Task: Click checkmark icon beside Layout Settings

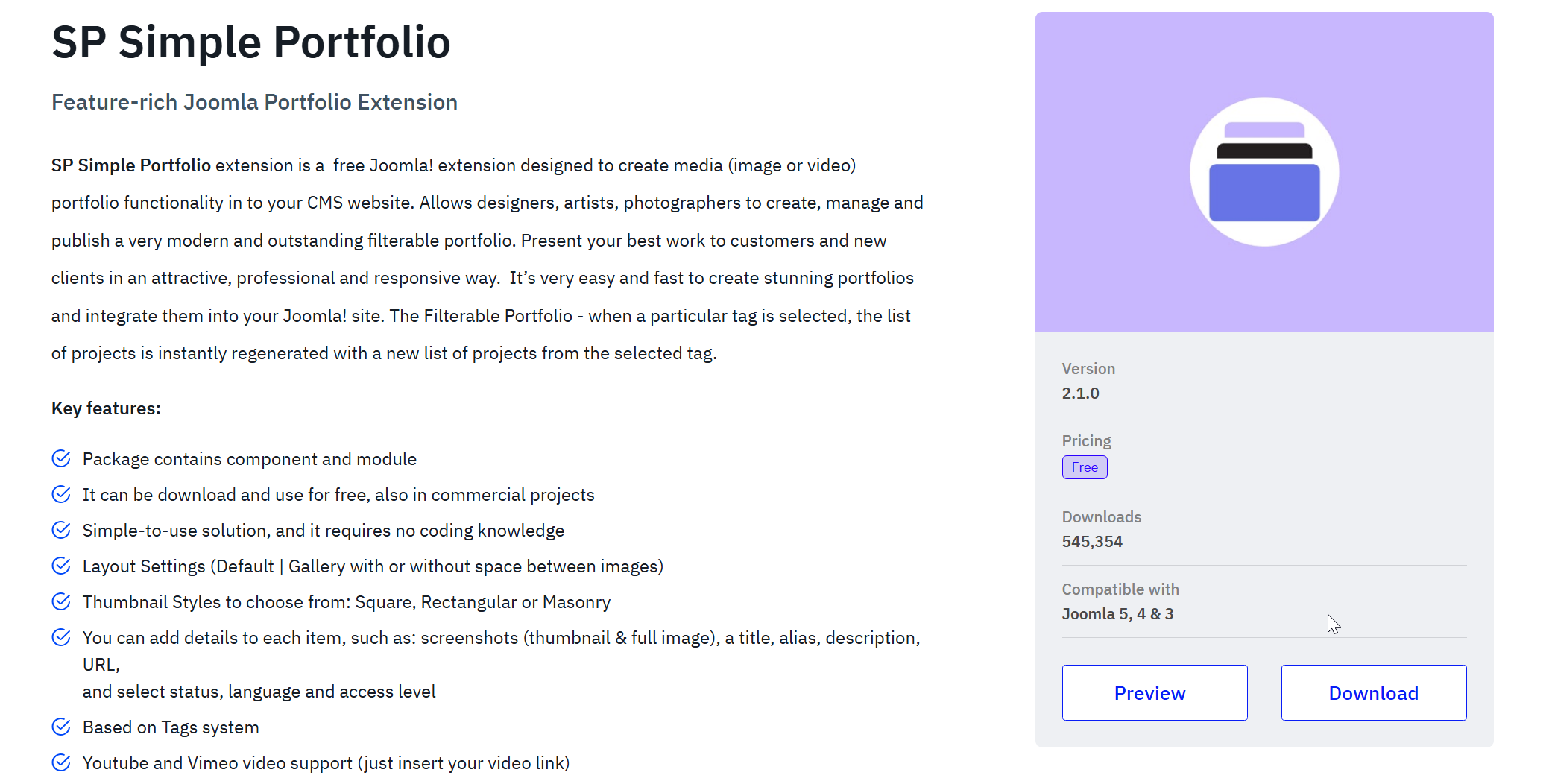Action: [x=61, y=566]
